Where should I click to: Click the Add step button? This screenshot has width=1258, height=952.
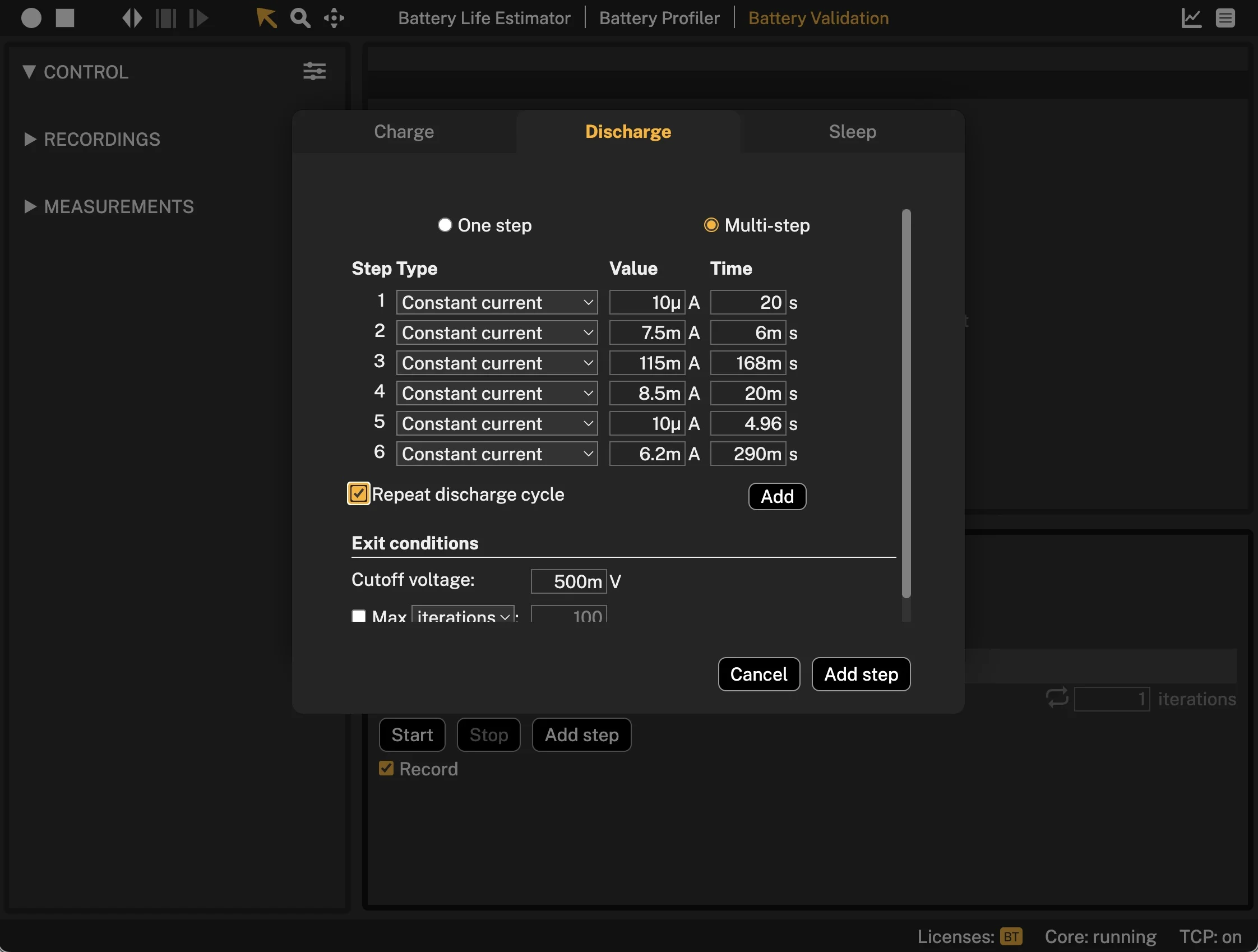coord(861,674)
